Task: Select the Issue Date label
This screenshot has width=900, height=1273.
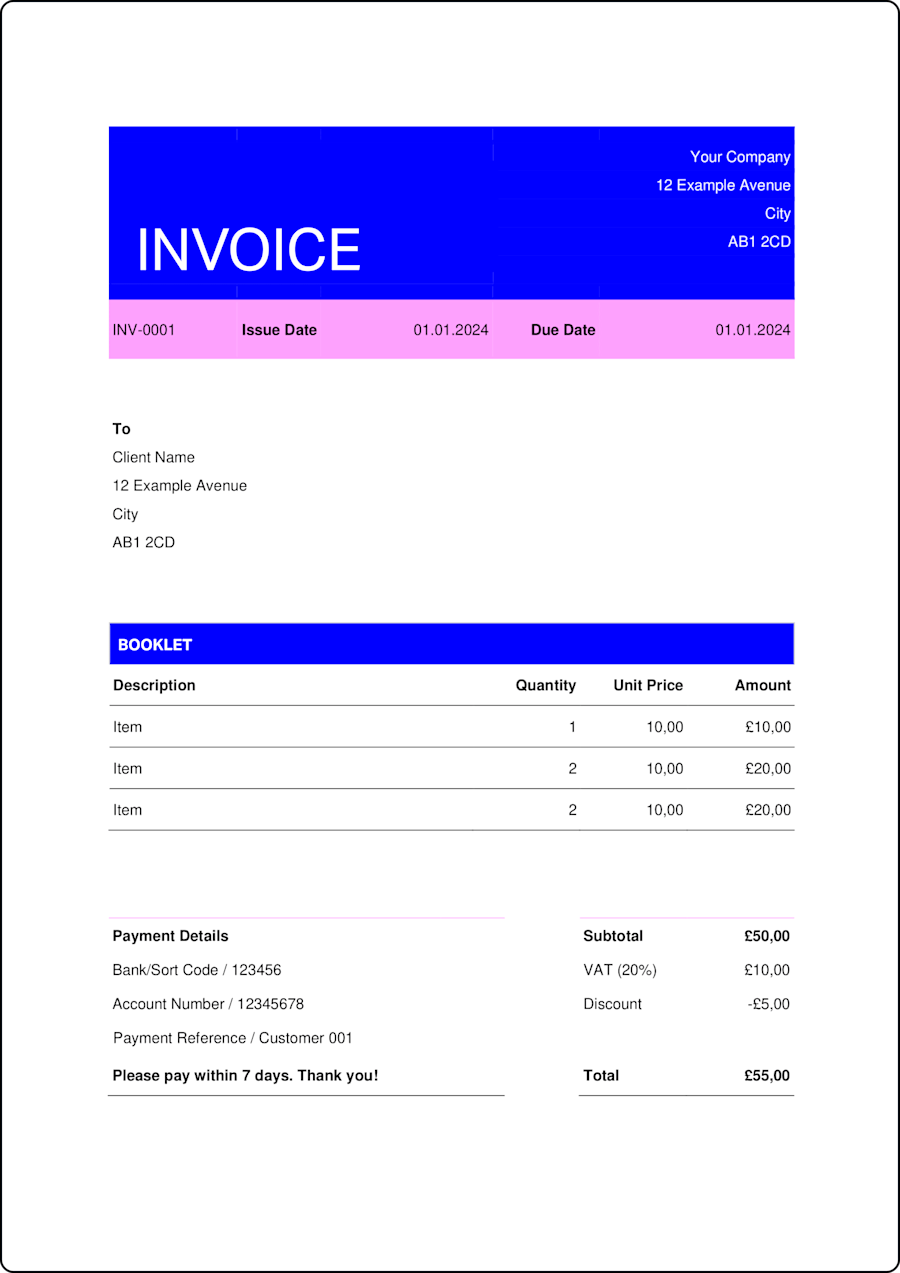Action: coord(278,329)
